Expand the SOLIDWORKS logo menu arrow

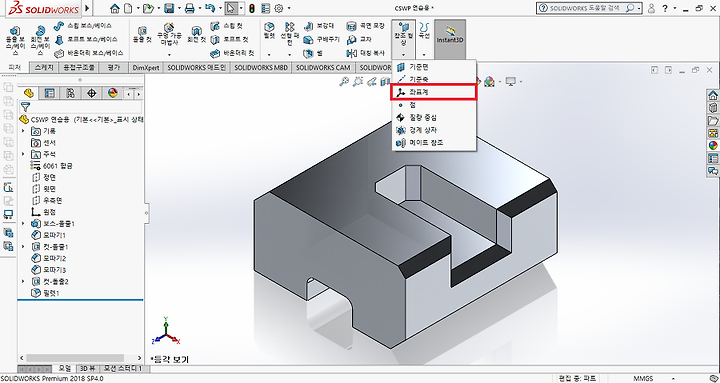(87, 8)
